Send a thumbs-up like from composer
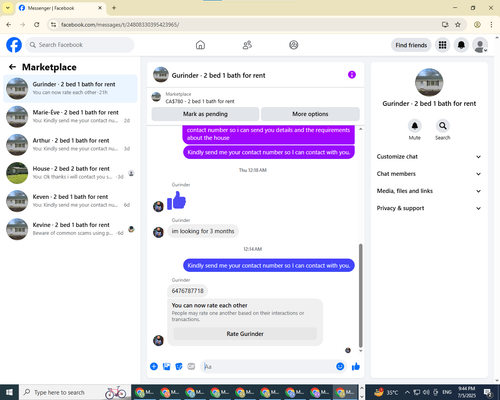Screen dimensions: 500x400 pos(356,367)
